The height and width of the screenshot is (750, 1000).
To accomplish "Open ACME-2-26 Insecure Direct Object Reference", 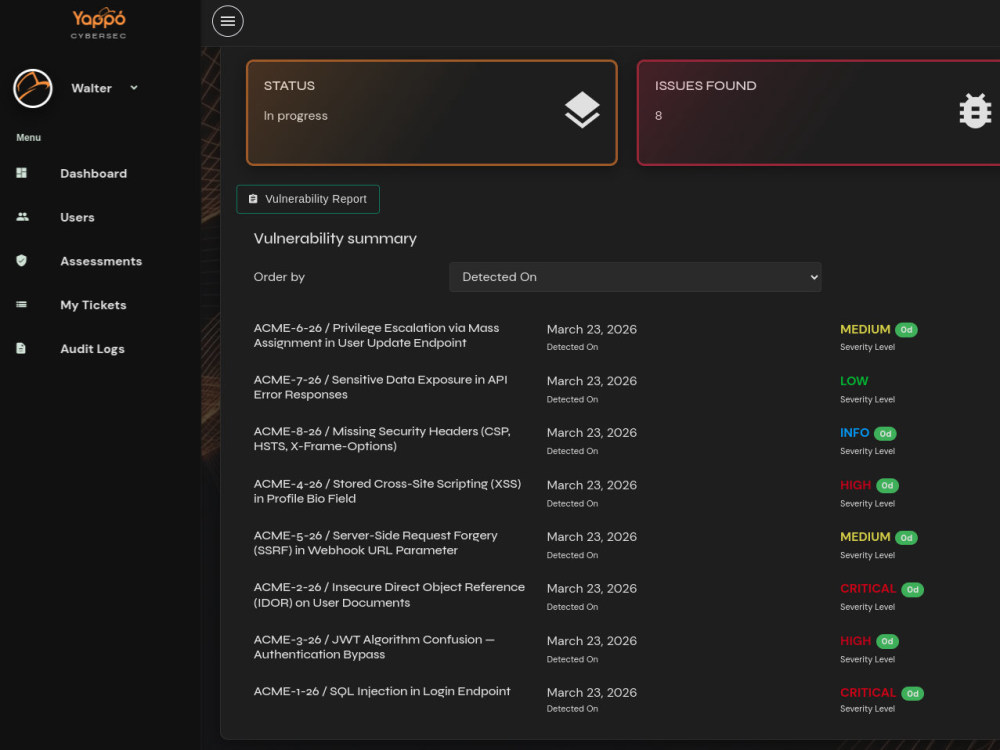I will click(x=389, y=595).
